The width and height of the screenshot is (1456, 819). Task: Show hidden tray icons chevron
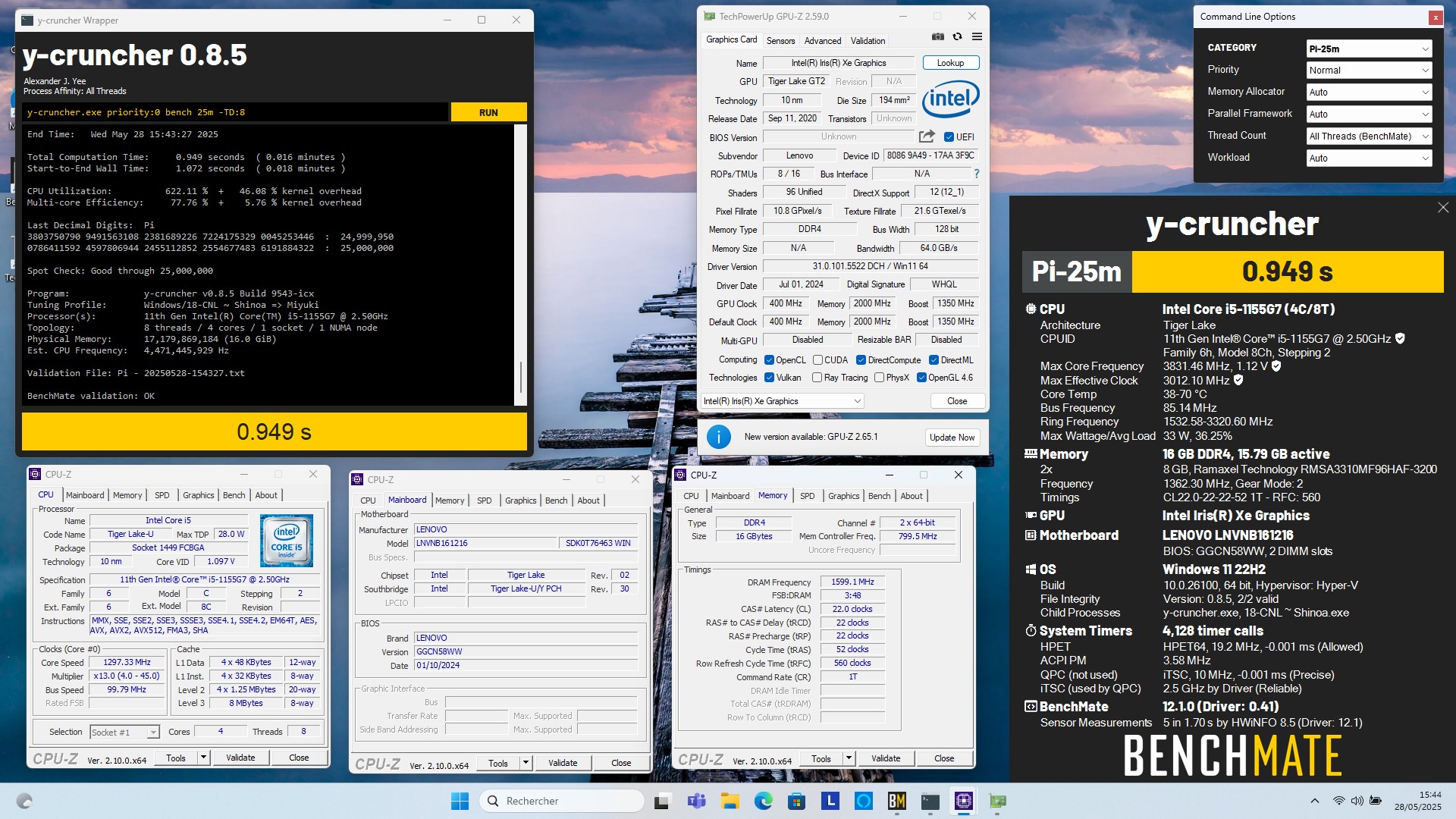(1315, 801)
